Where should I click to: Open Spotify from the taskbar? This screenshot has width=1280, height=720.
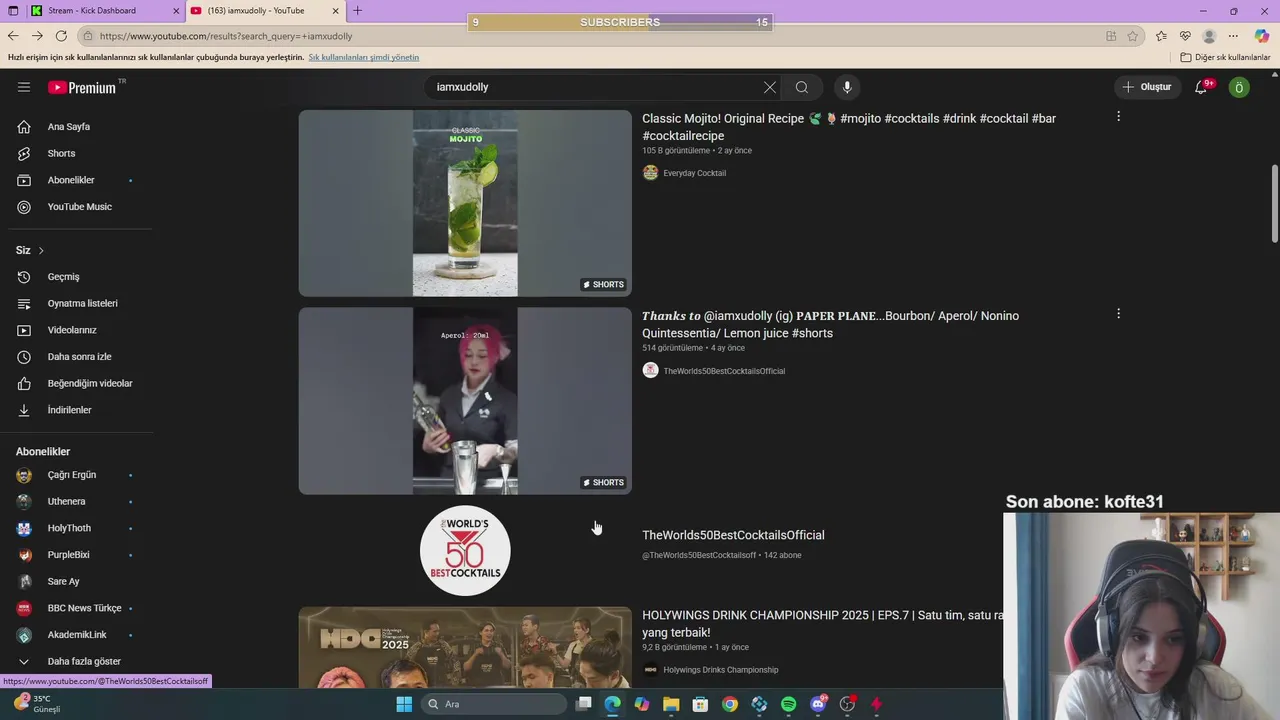pyautogui.click(x=788, y=704)
